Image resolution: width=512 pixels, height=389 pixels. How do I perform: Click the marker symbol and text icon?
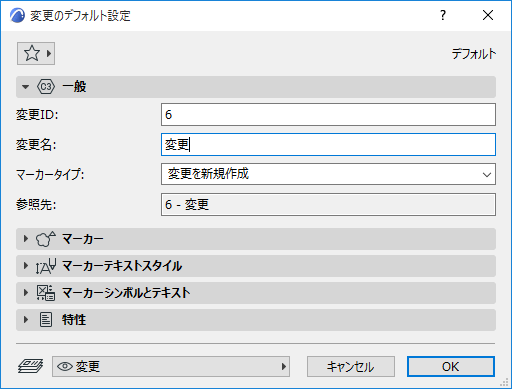pyautogui.click(x=46, y=293)
